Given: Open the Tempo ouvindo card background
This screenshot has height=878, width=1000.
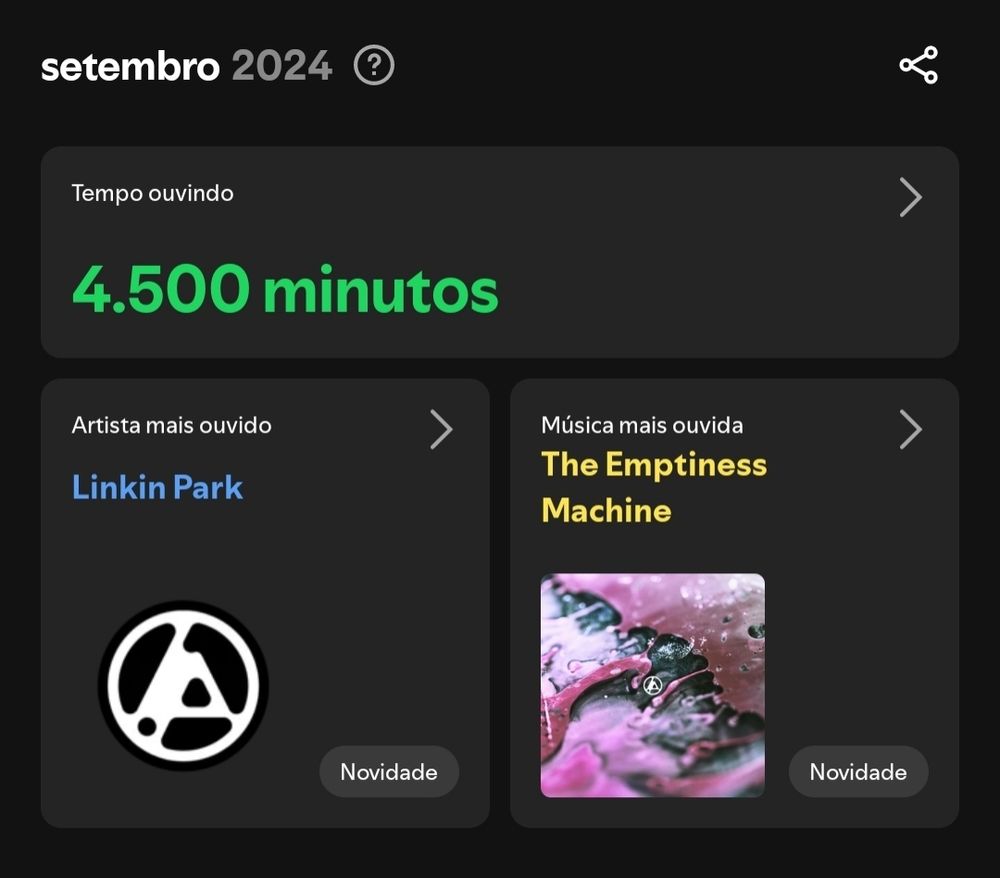Looking at the screenshot, I should click(x=500, y=252).
